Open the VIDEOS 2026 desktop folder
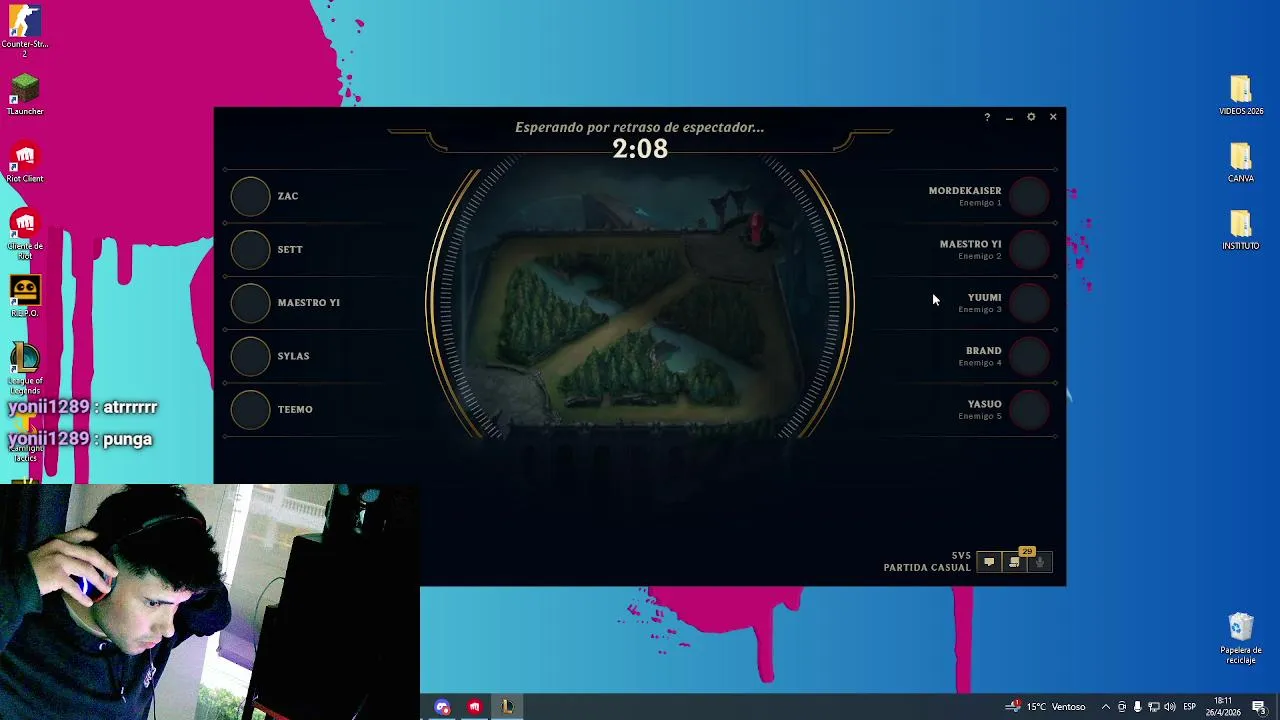1280x720 pixels. click(1241, 95)
